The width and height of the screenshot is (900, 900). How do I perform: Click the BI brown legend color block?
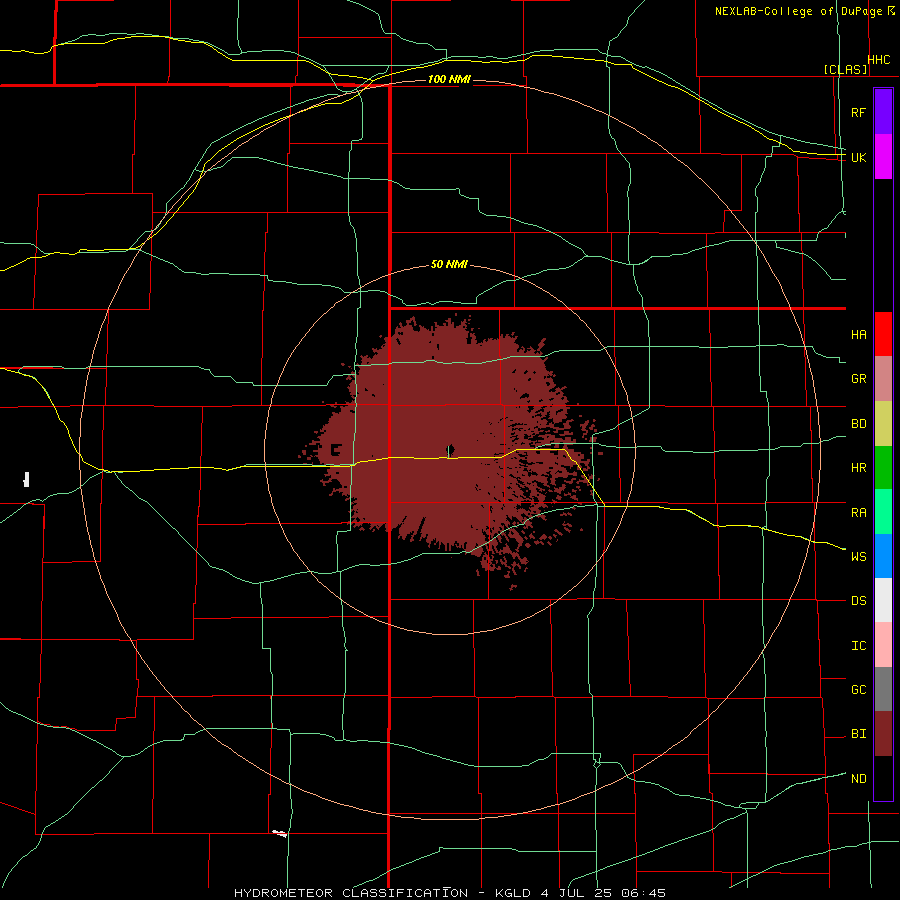click(883, 734)
